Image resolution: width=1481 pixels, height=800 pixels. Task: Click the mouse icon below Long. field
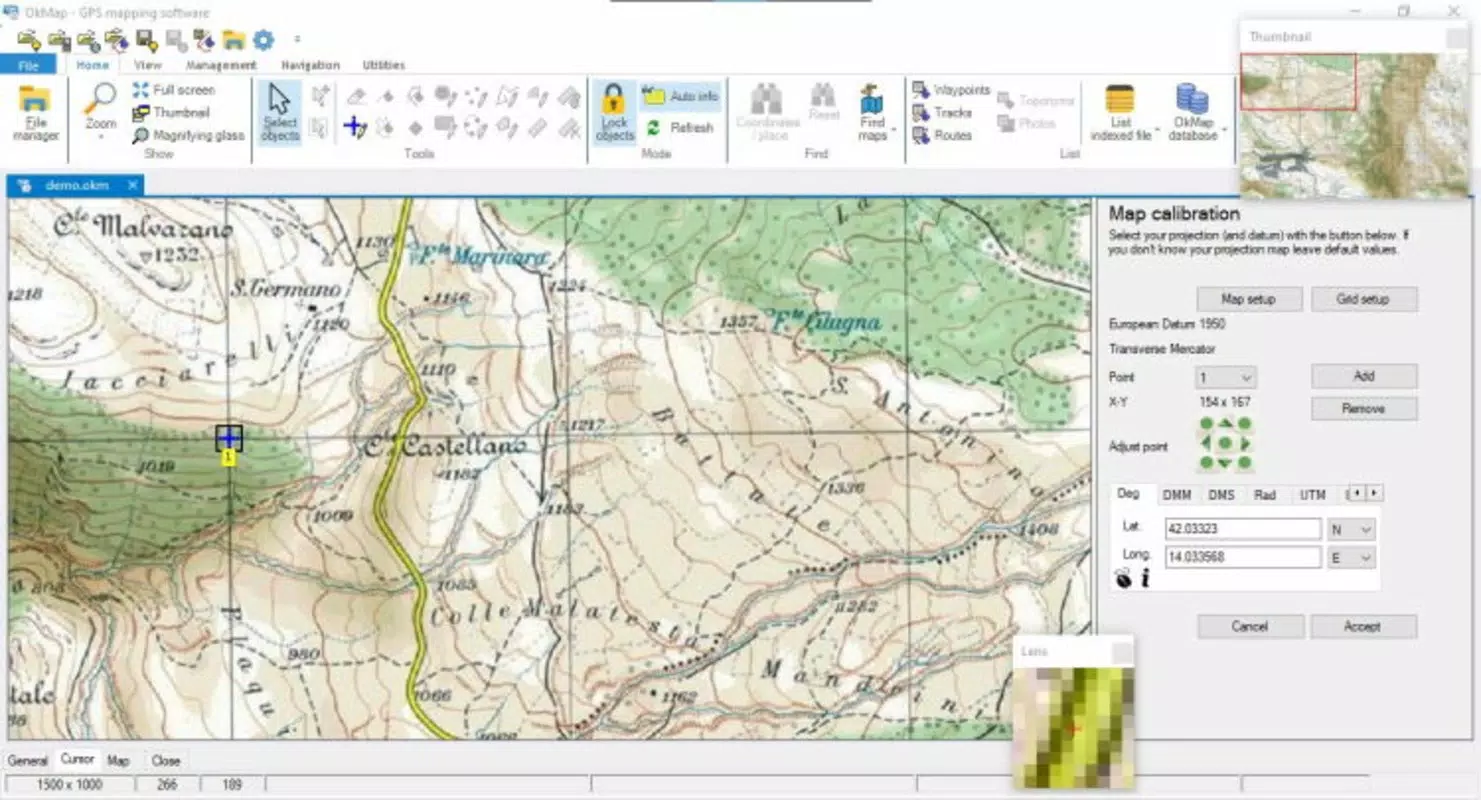pos(1123,578)
